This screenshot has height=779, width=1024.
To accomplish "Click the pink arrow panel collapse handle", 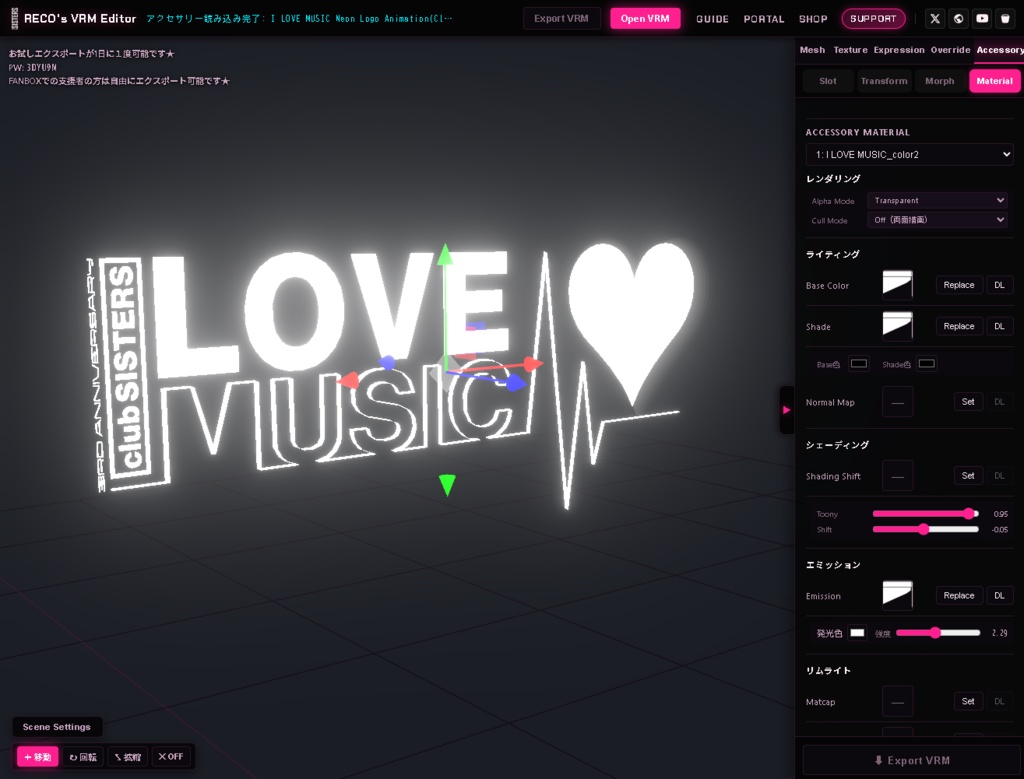I will [786, 410].
